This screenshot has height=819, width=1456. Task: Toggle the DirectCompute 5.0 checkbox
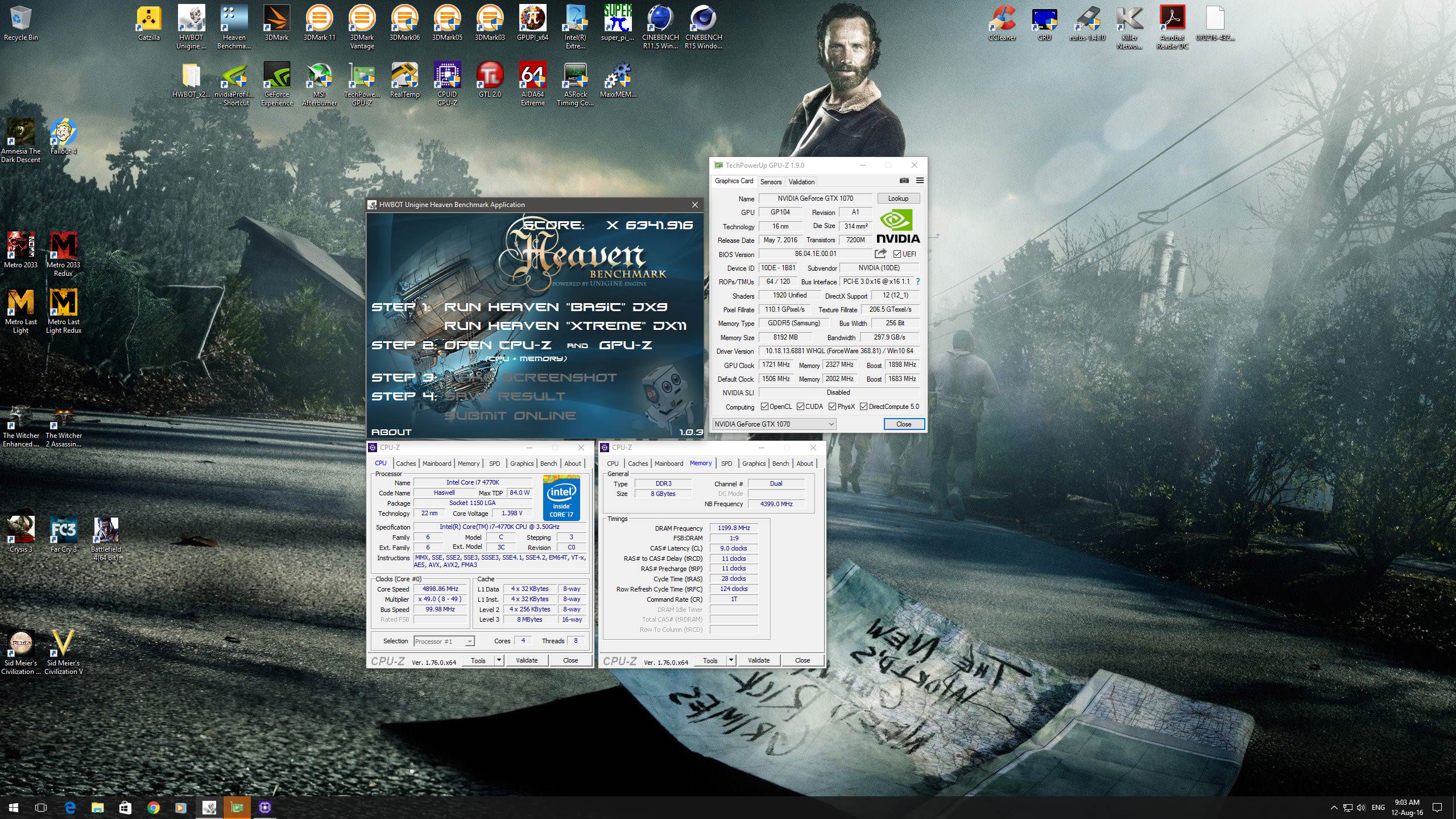863,407
